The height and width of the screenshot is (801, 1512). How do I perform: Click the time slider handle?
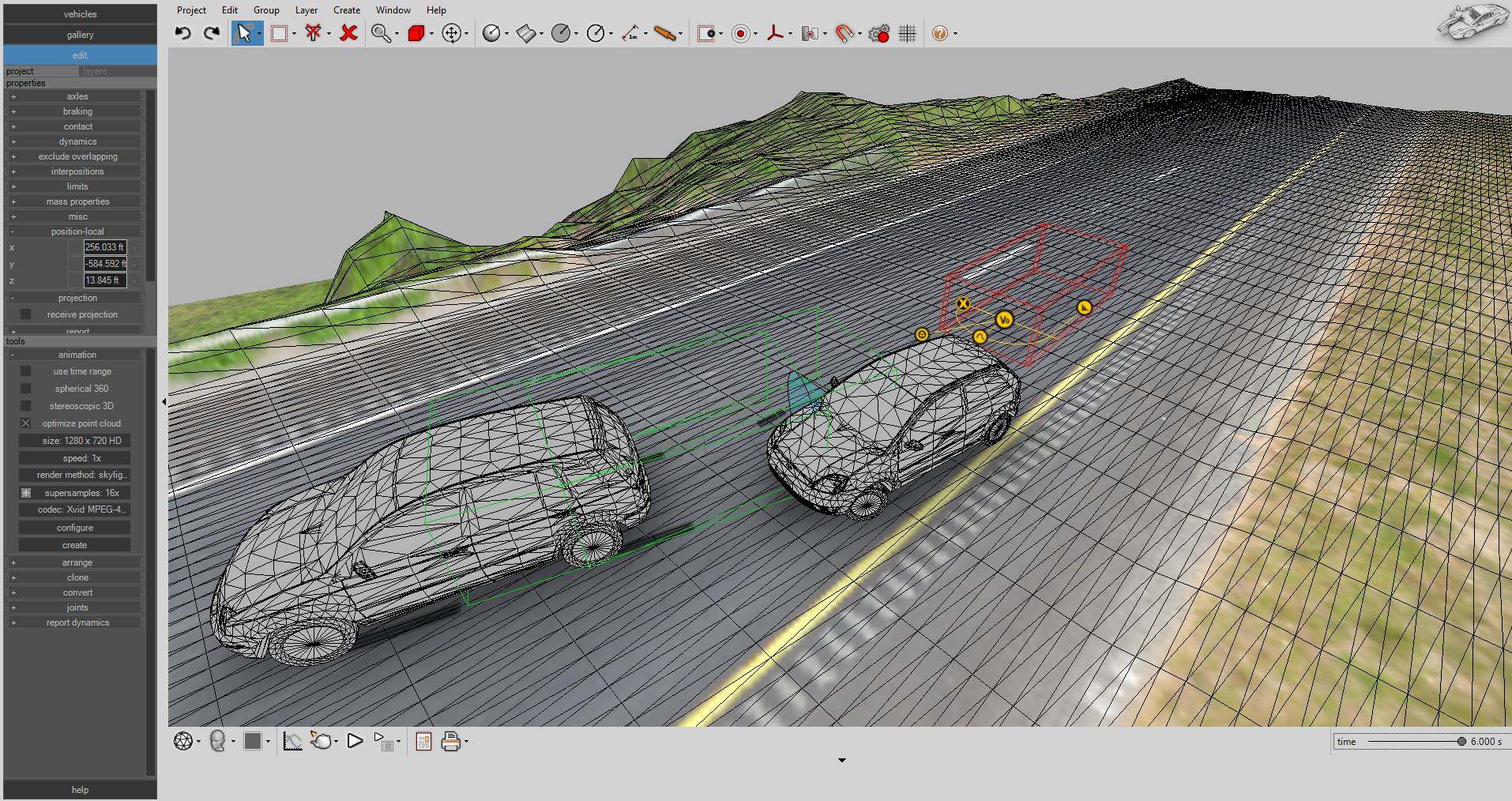point(1461,742)
